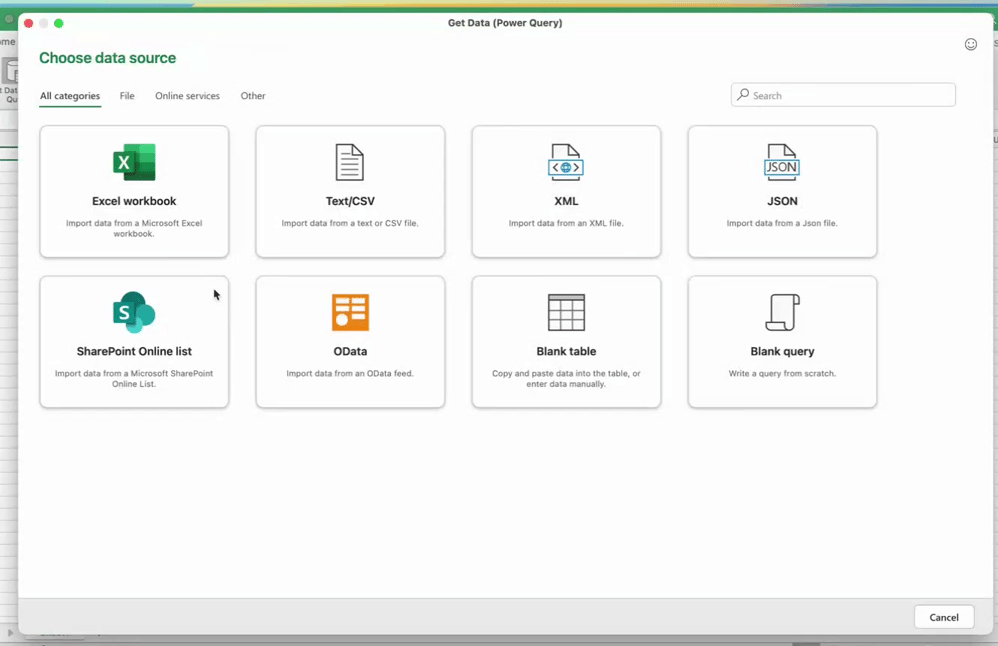
Task: Switch to the All categories tab
Action: [70, 96]
